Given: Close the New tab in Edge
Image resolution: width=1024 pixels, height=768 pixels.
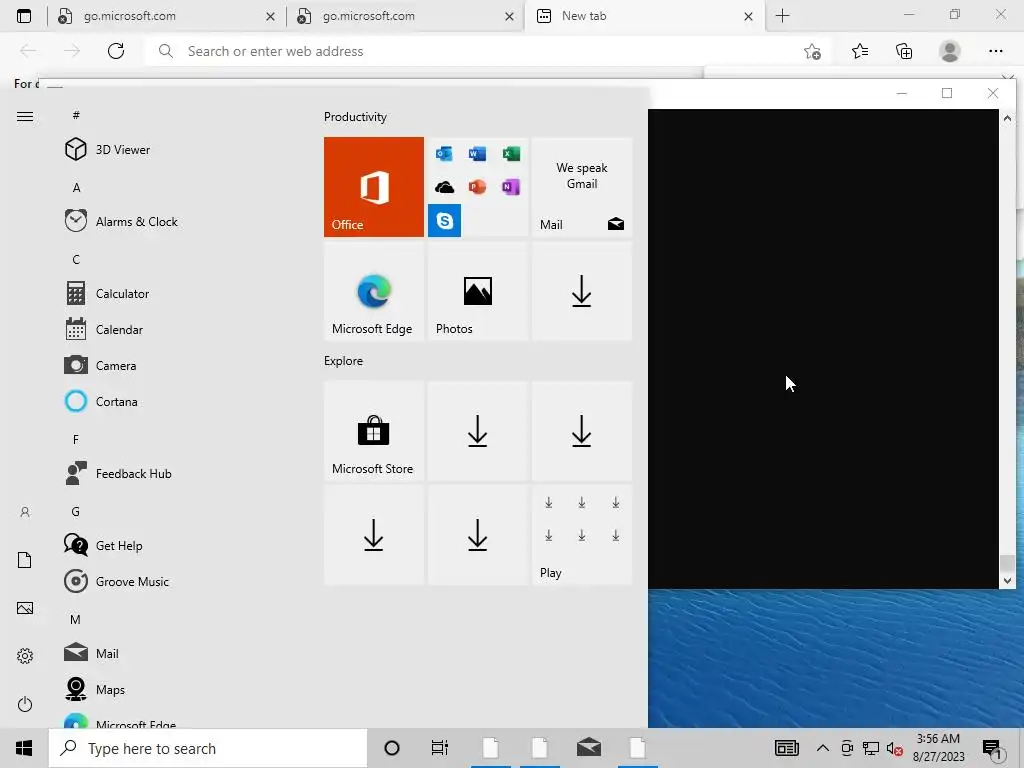Looking at the screenshot, I should pos(748,16).
